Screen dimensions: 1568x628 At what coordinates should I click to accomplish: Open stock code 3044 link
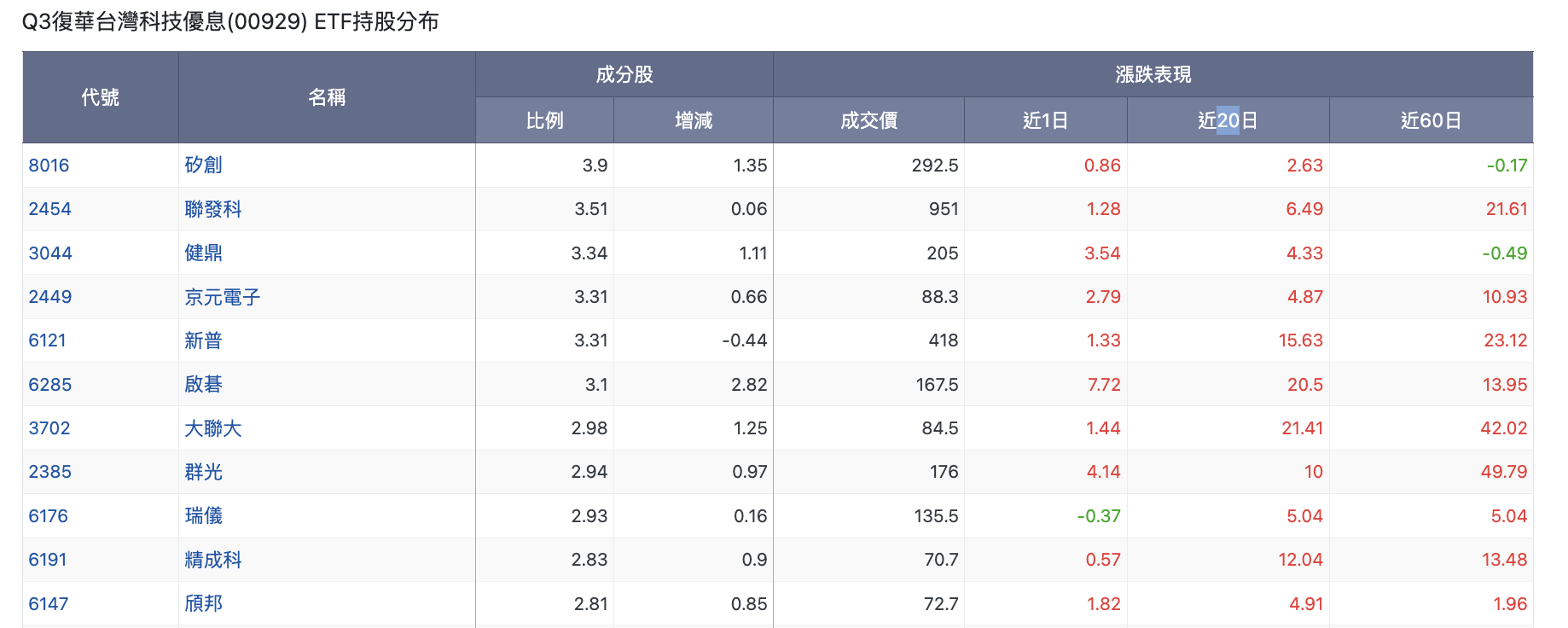click(x=50, y=253)
